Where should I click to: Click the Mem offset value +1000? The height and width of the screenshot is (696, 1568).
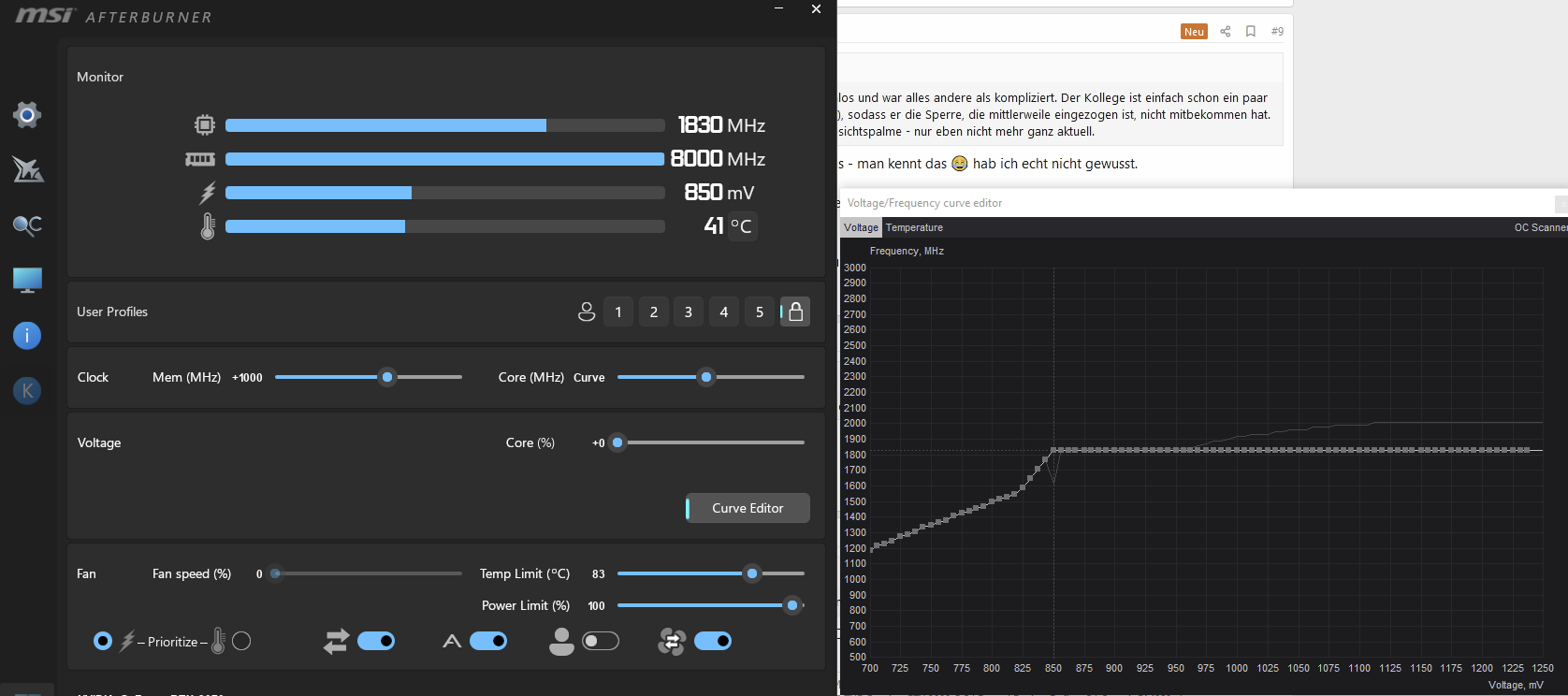(x=247, y=378)
